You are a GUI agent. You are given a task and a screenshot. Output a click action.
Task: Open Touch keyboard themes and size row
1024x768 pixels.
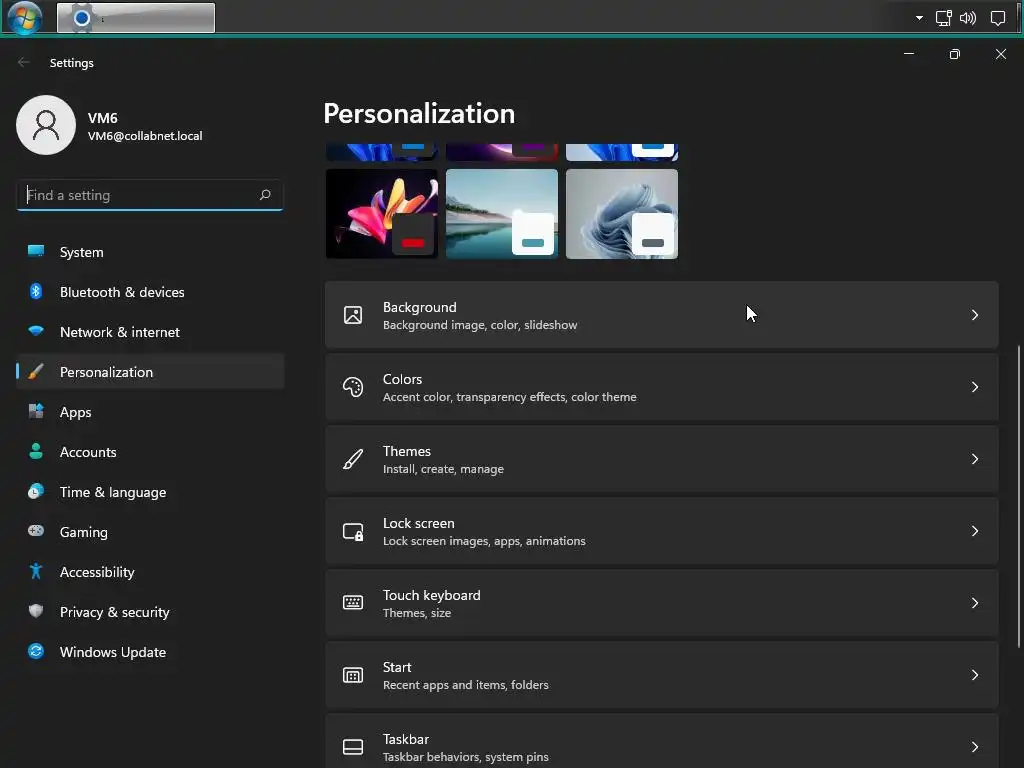coord(662,603)
